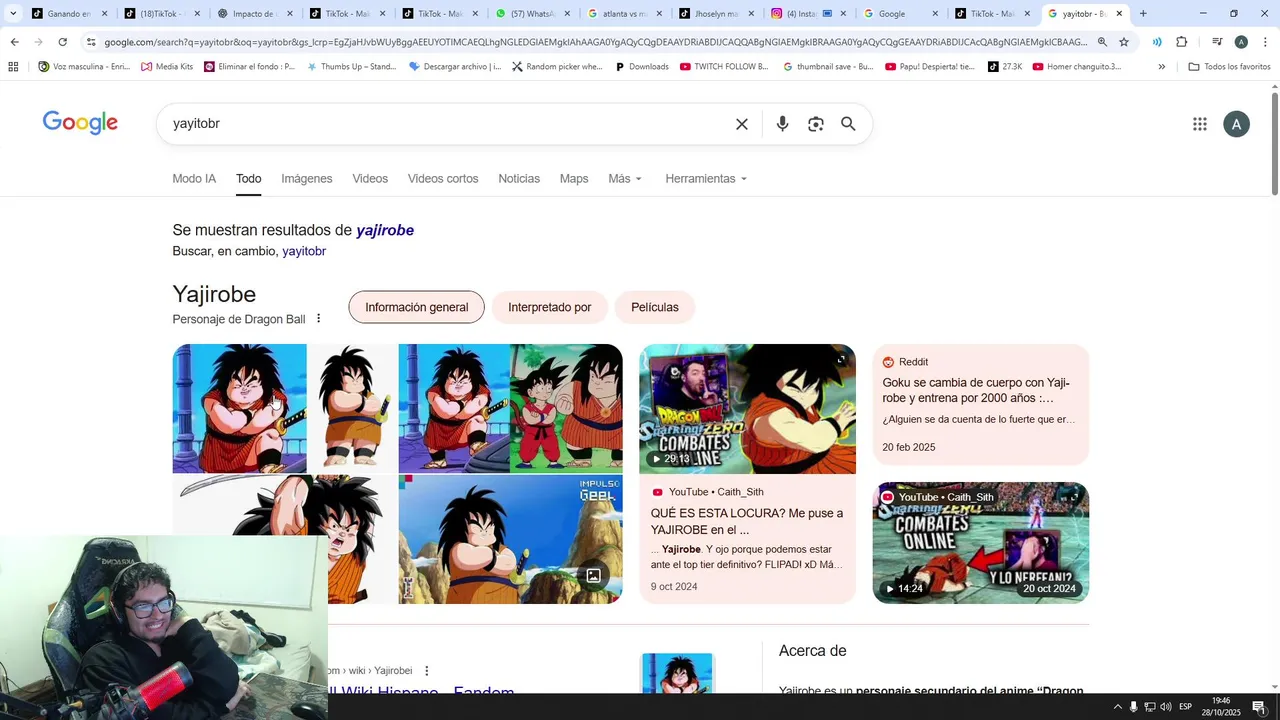Open more options for Fandom wiki result

[427, 671]
